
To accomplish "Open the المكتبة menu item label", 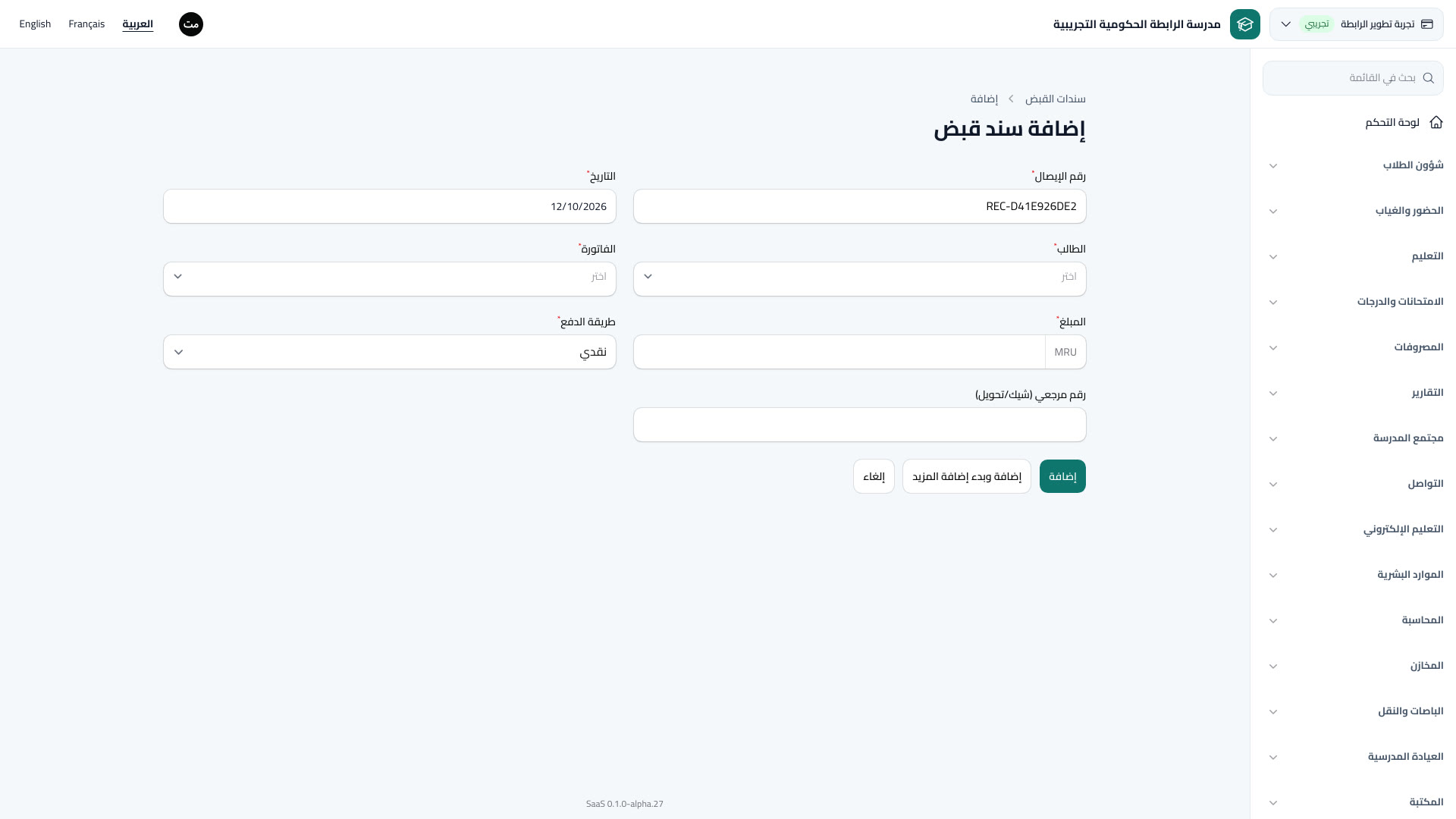I will pos(1426,802).
